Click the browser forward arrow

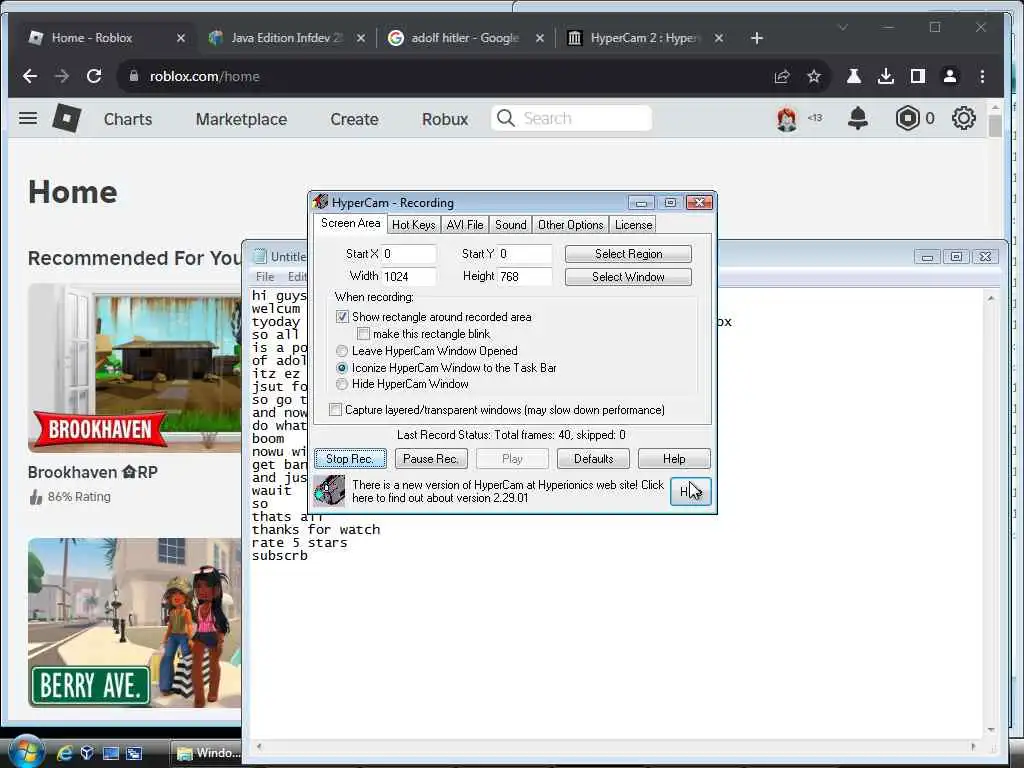(62, 76)
